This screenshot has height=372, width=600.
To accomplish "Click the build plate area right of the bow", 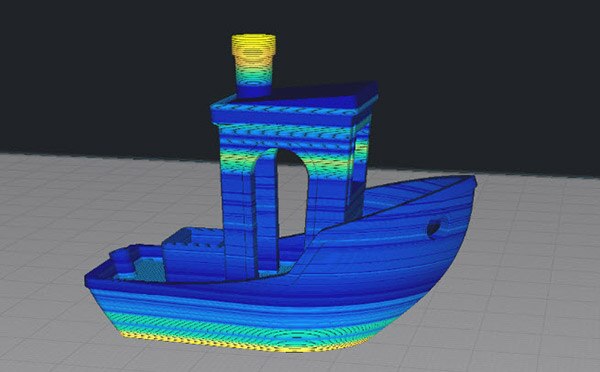I will (536, 268).
